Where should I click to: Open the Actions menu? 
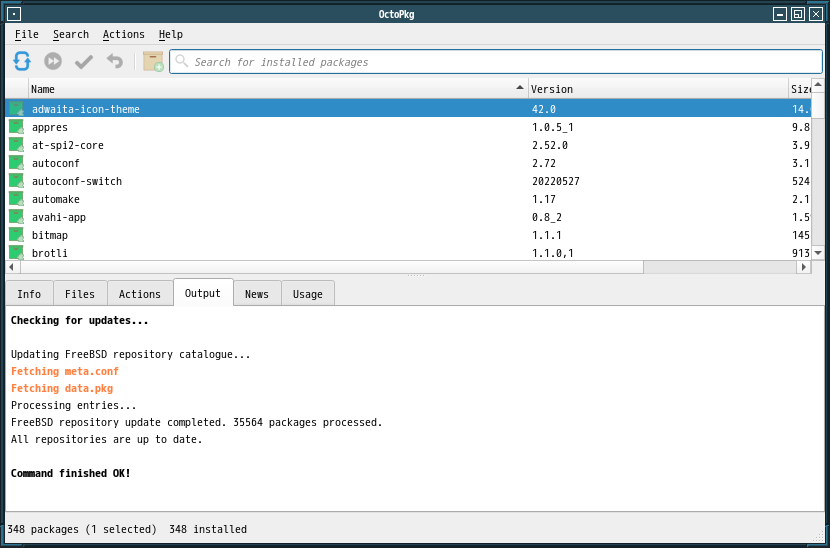pos(123,34)
